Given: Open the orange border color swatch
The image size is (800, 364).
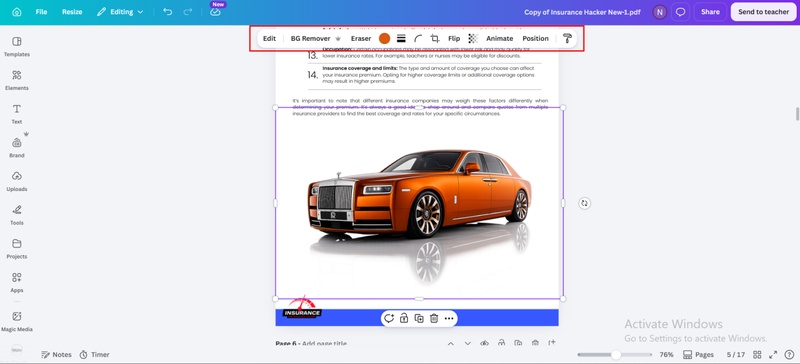Looking at the screenshot, I should click(x=385, y=38).
